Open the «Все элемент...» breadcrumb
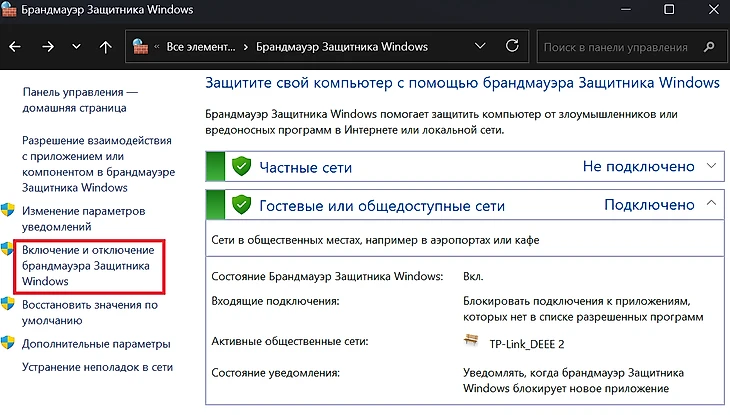Viewport: 730px width, 415px height. pos(201,47)
